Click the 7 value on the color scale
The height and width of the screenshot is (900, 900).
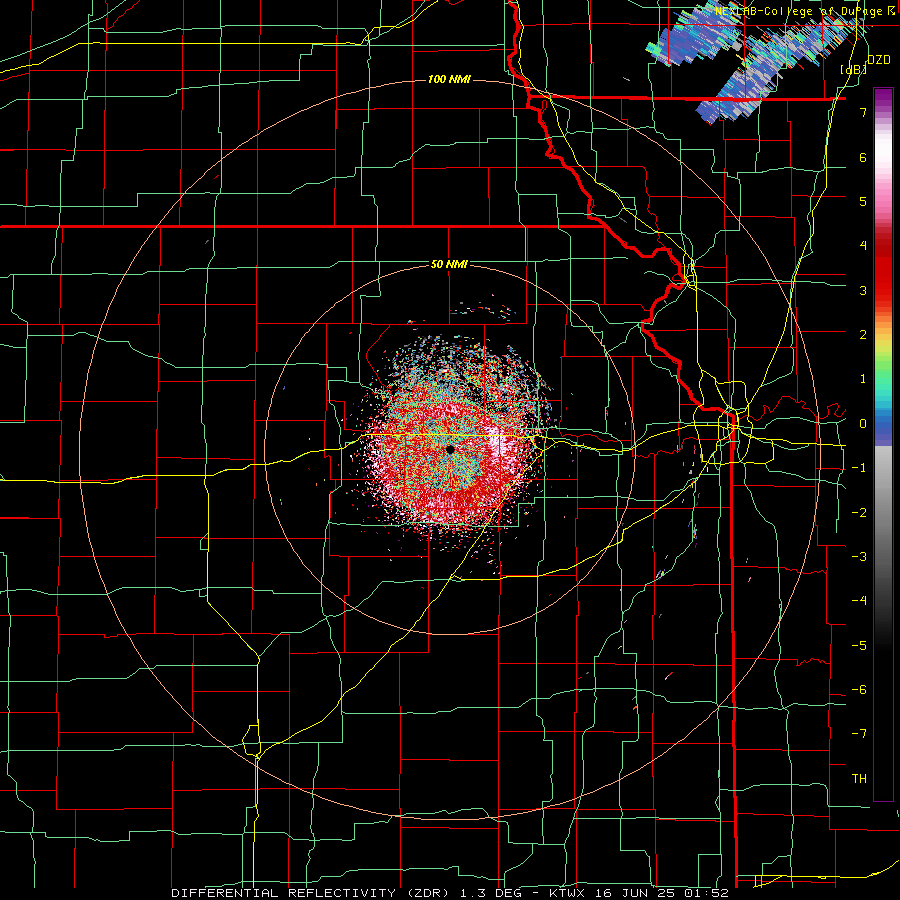click(863, 112)
